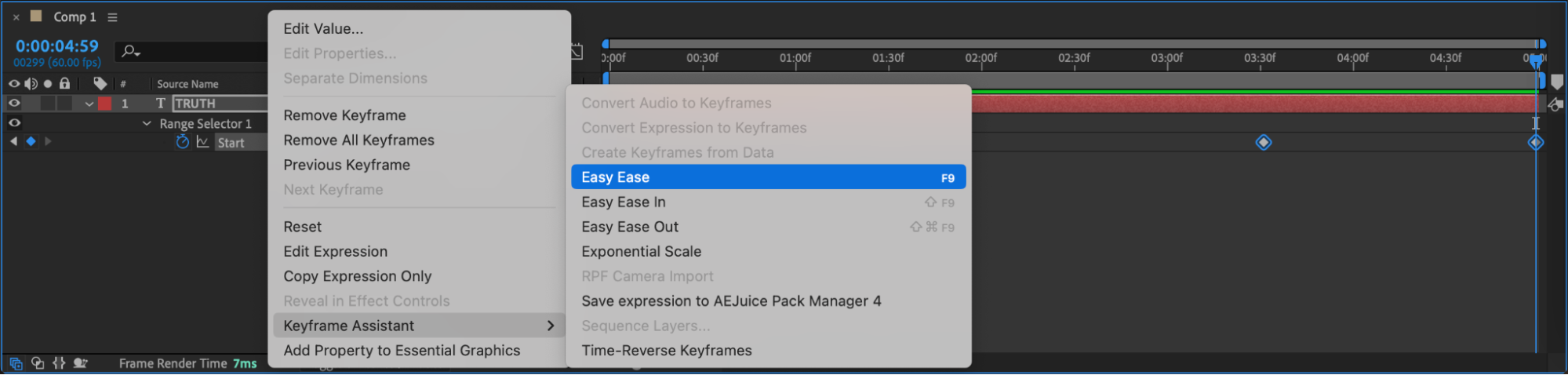Select Time-Reverse Keyframes
The image size is (1568, 375).
point(666,351)
